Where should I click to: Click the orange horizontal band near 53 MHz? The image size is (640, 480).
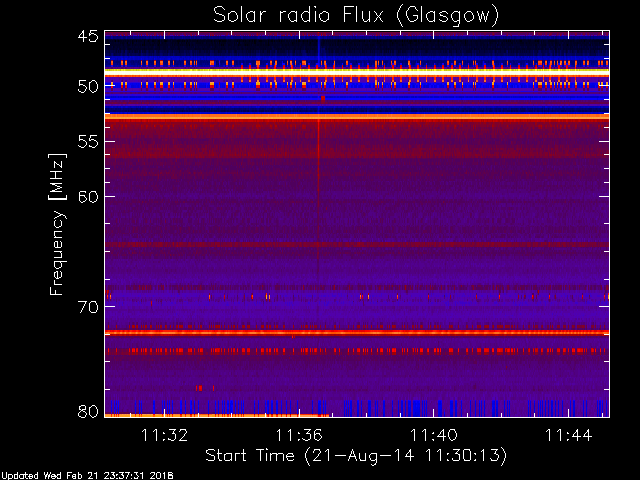coord(357,117)
